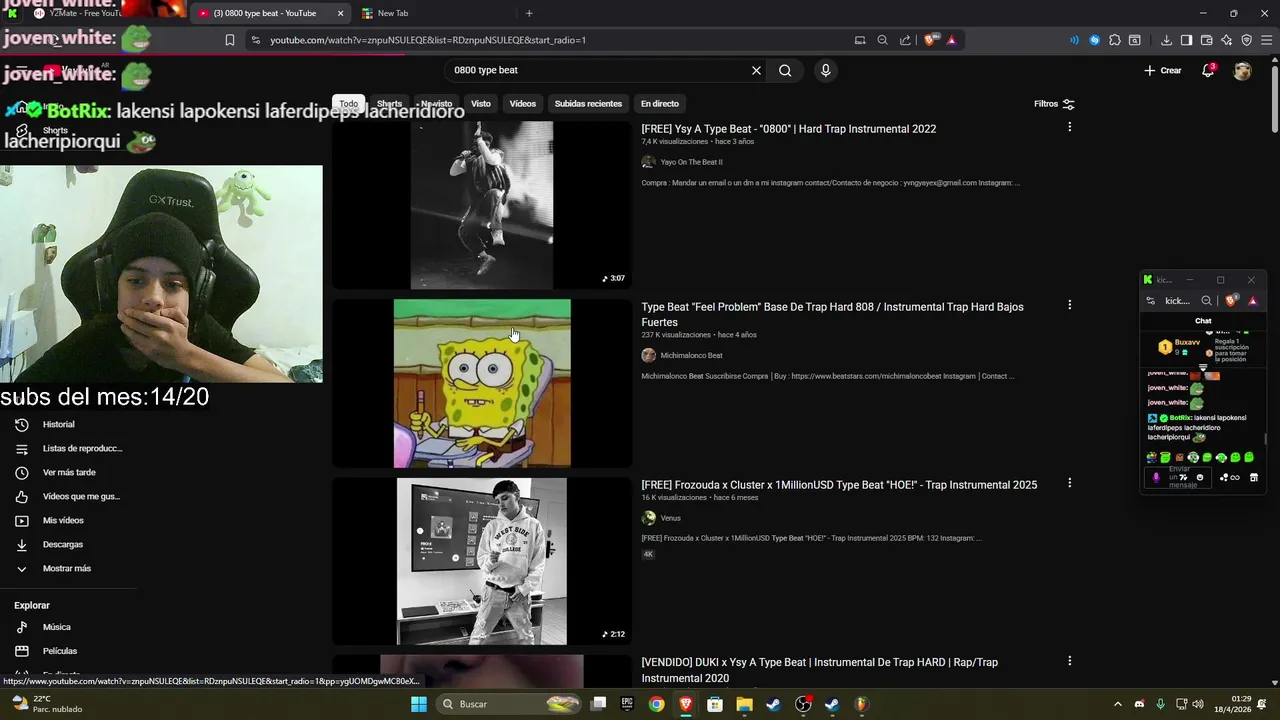Click the zoom magnifier icon in address bar

tap(882, 40)
